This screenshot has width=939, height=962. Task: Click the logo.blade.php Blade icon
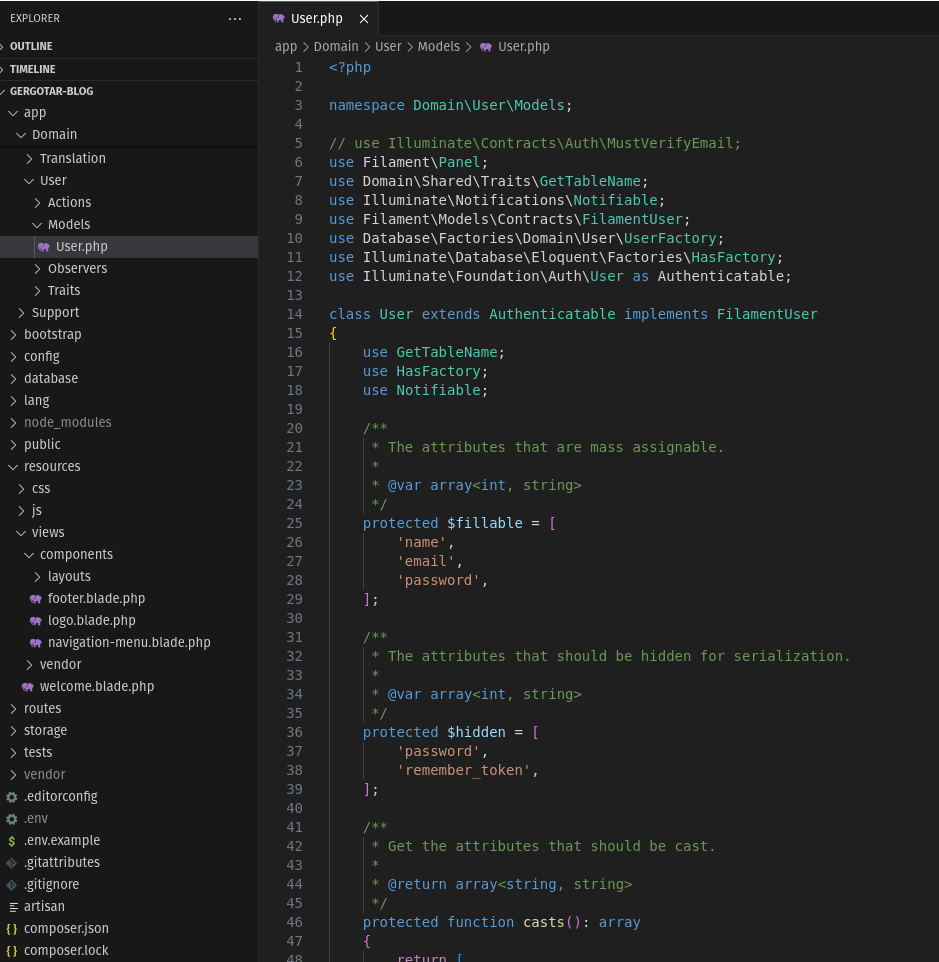tap(36, 620)
